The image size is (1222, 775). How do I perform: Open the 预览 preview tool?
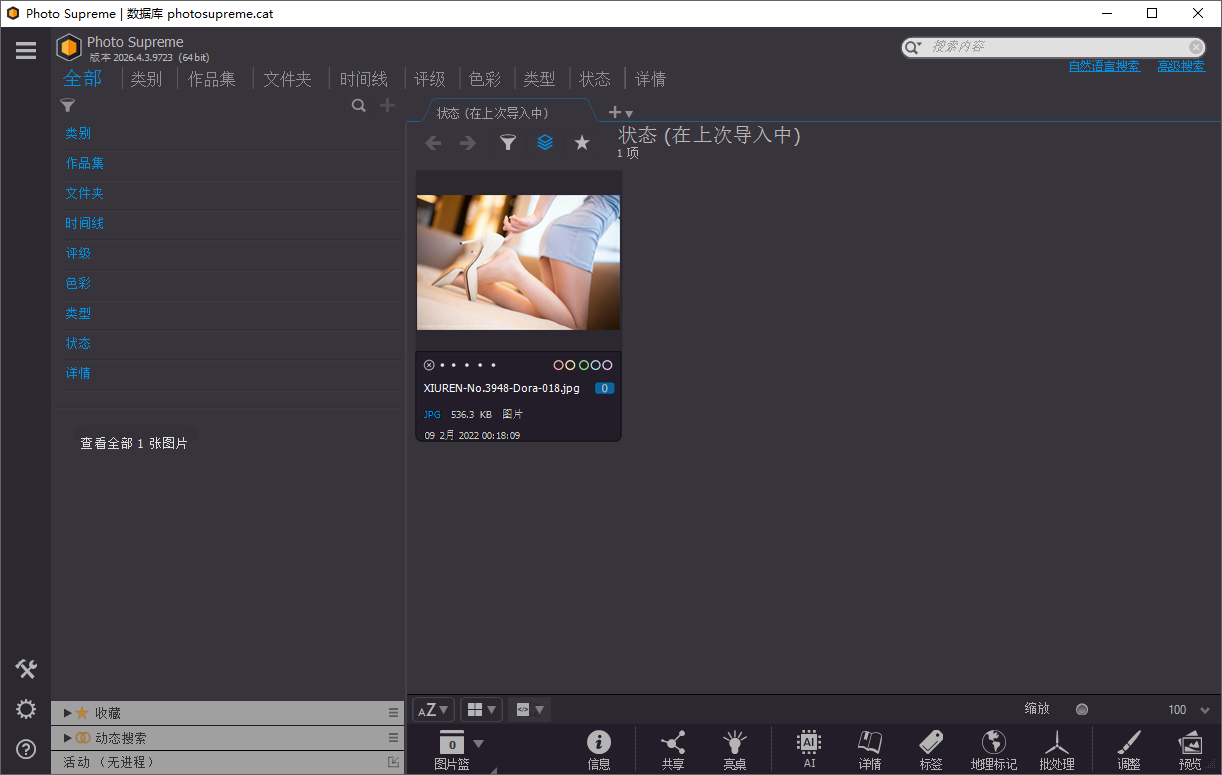(1190, 750)
